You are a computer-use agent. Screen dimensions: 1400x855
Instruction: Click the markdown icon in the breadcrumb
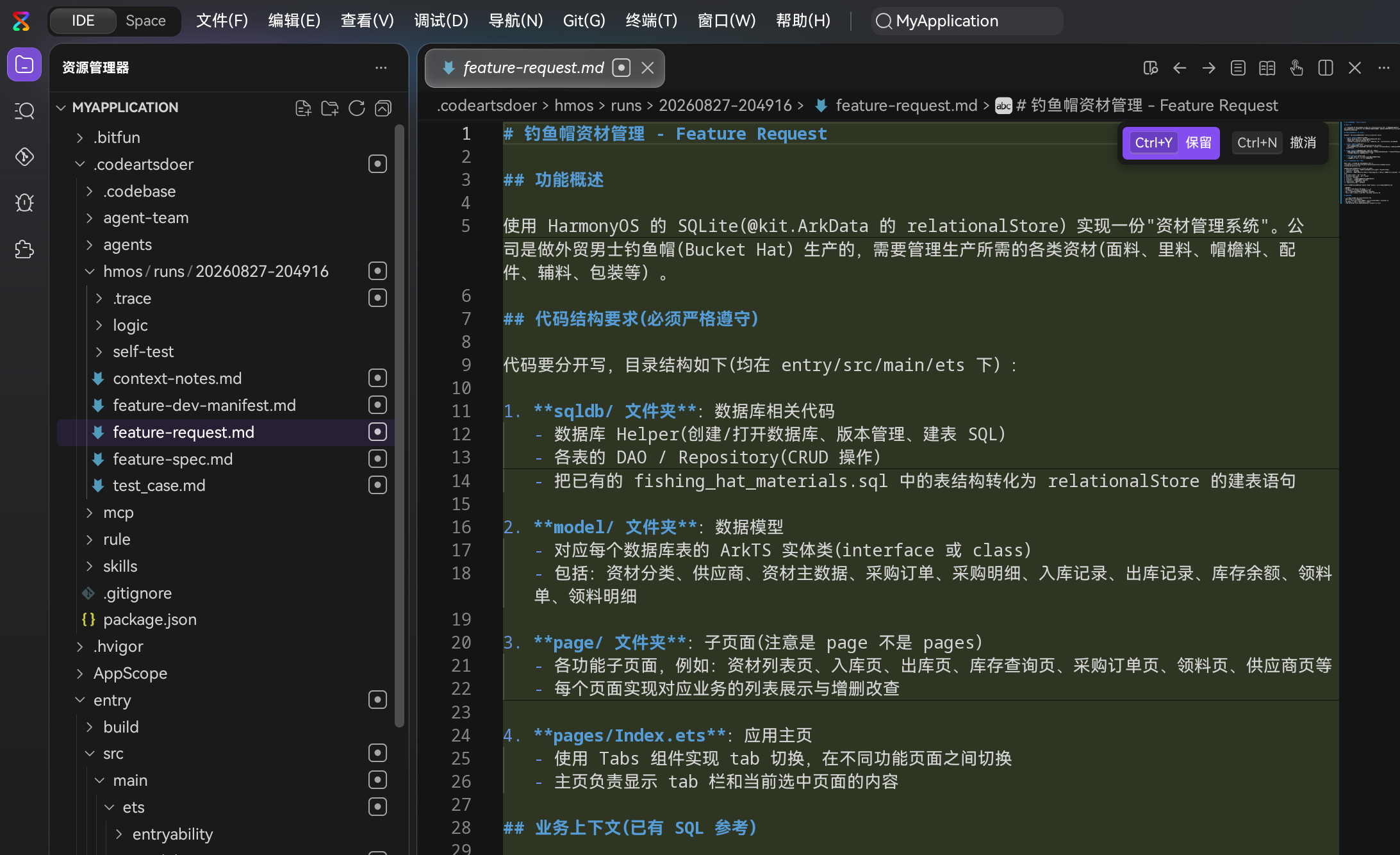[x=821, y=106]
